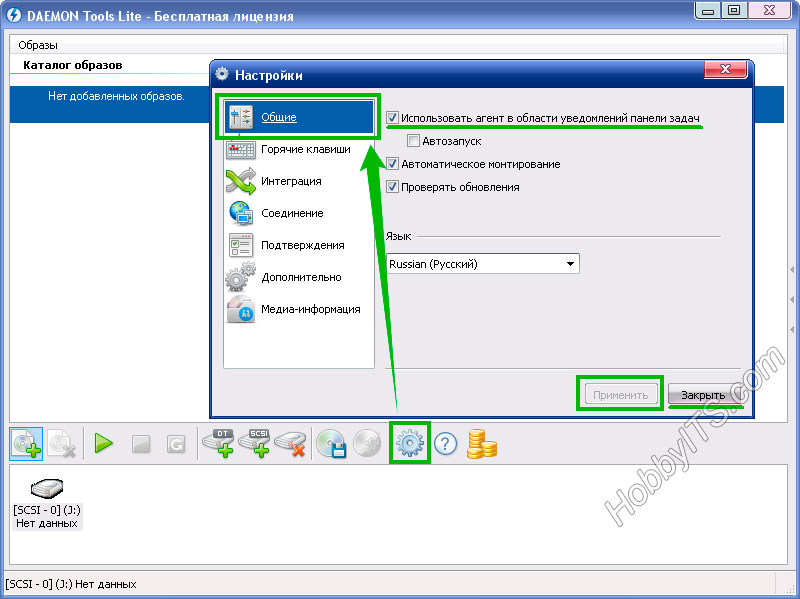Click the Add Image toolbar icon

26,443
